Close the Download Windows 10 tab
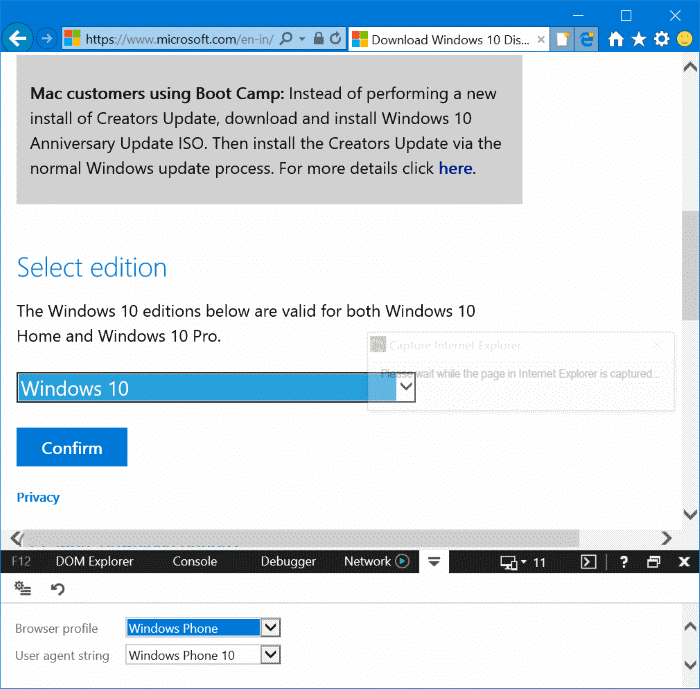 click(x=541, y=40)
